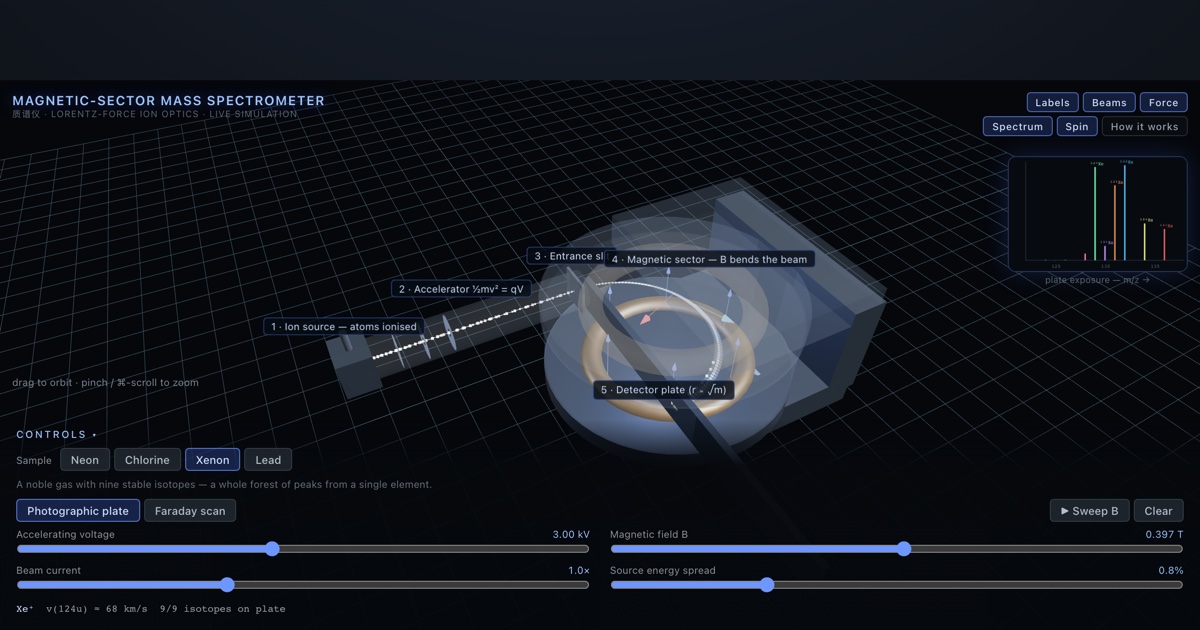Click the 0.8% energy spread value

[1171, 571]
